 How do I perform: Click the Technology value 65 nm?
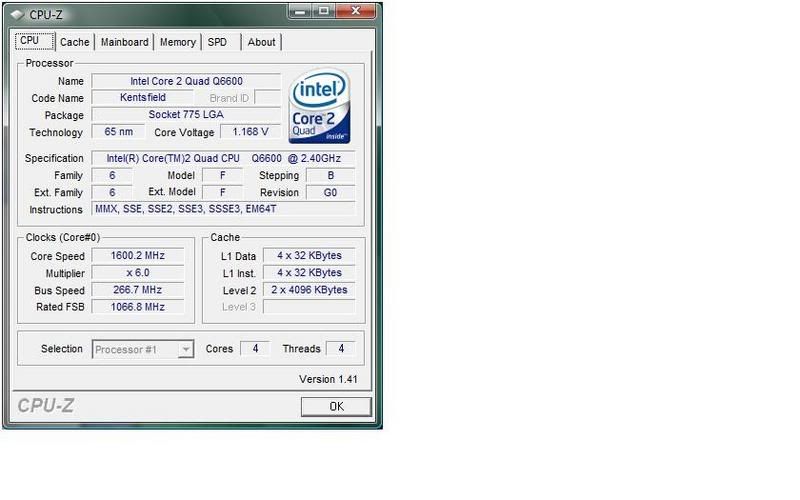[118, 132]
